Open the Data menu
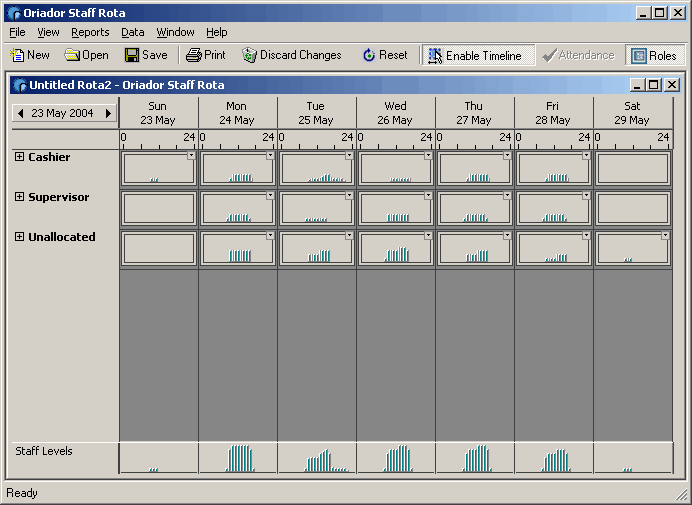692x505 pixels. [133, 32]
